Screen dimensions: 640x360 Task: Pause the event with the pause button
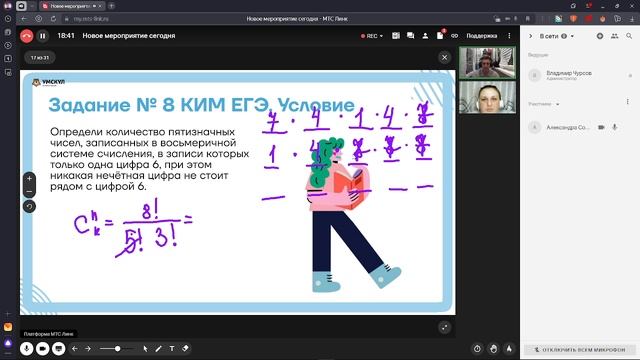coord(42,36)
